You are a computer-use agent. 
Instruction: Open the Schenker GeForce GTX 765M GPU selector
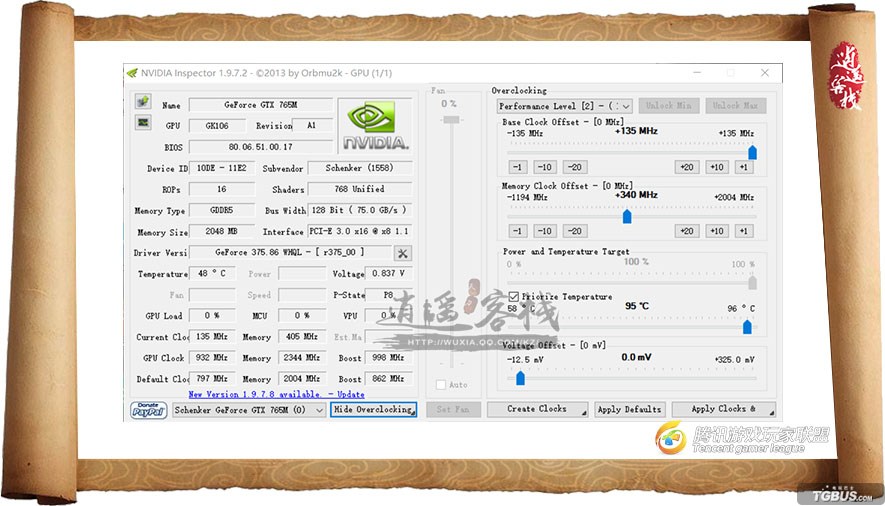[249, 409]
